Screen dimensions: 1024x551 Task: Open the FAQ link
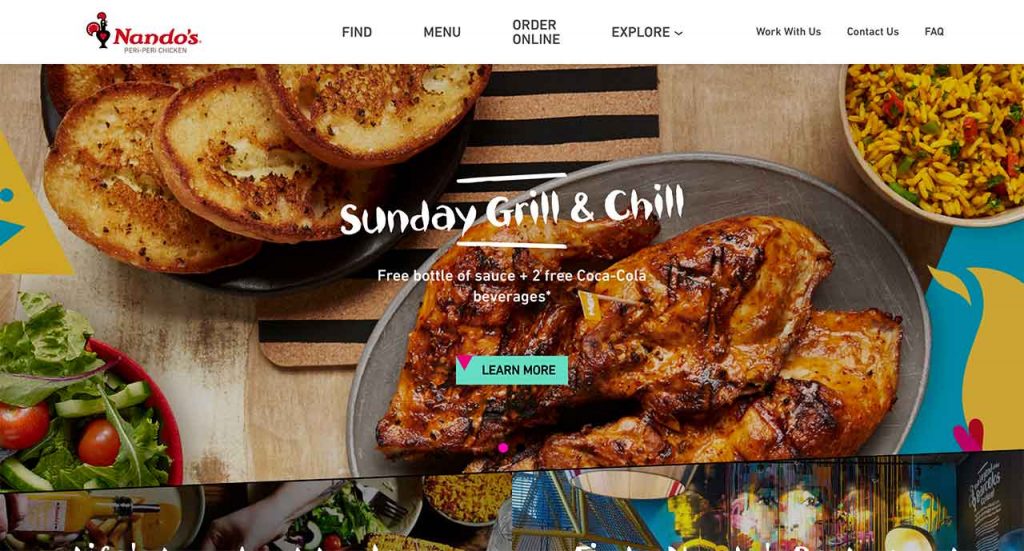934,31
